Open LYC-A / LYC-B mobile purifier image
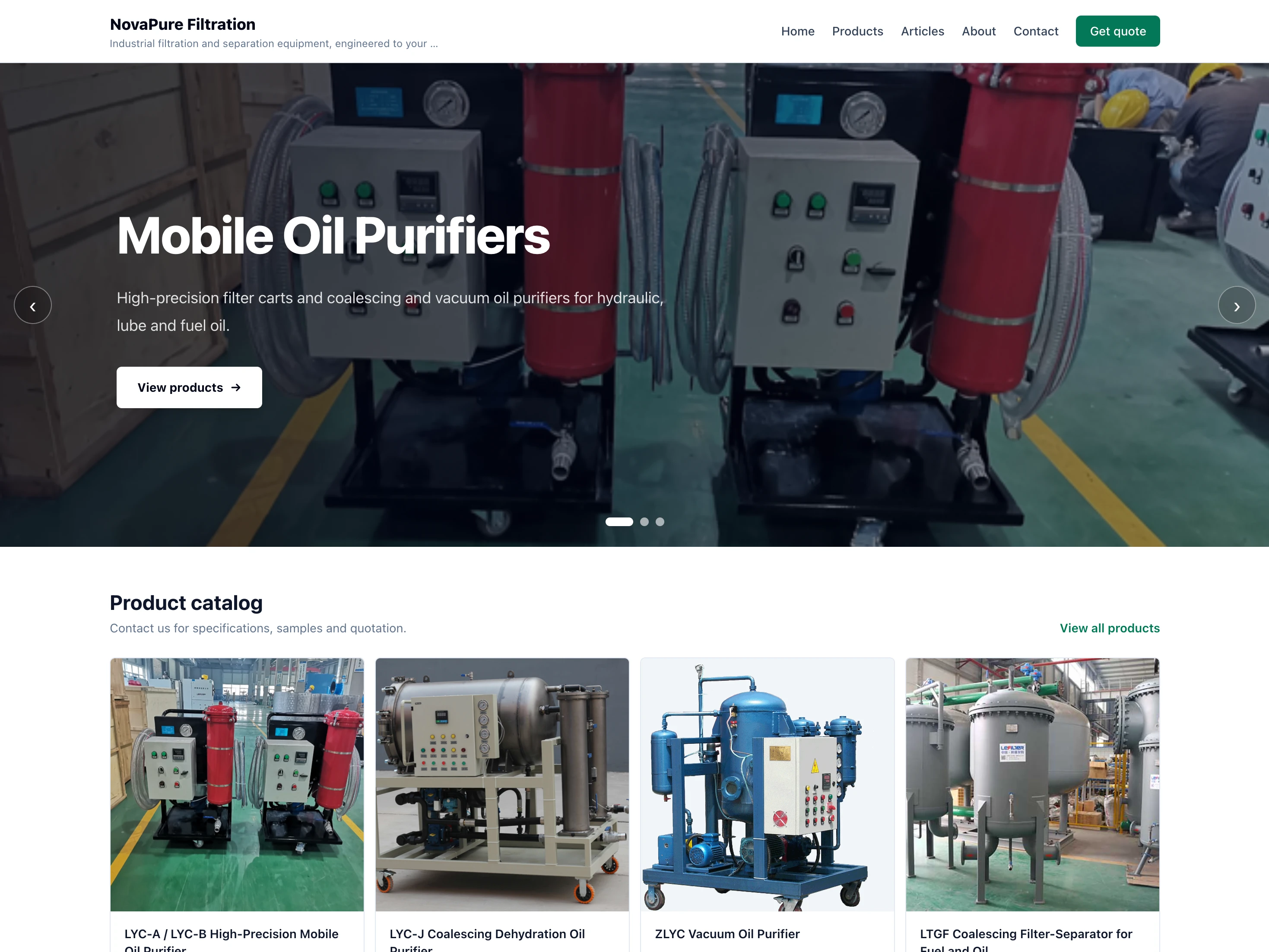Screen dimensions: 1269x952 237,784
